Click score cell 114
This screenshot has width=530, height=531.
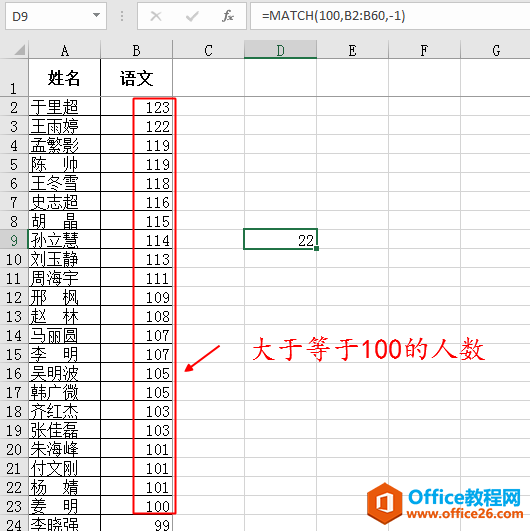[x=136, y=240]
